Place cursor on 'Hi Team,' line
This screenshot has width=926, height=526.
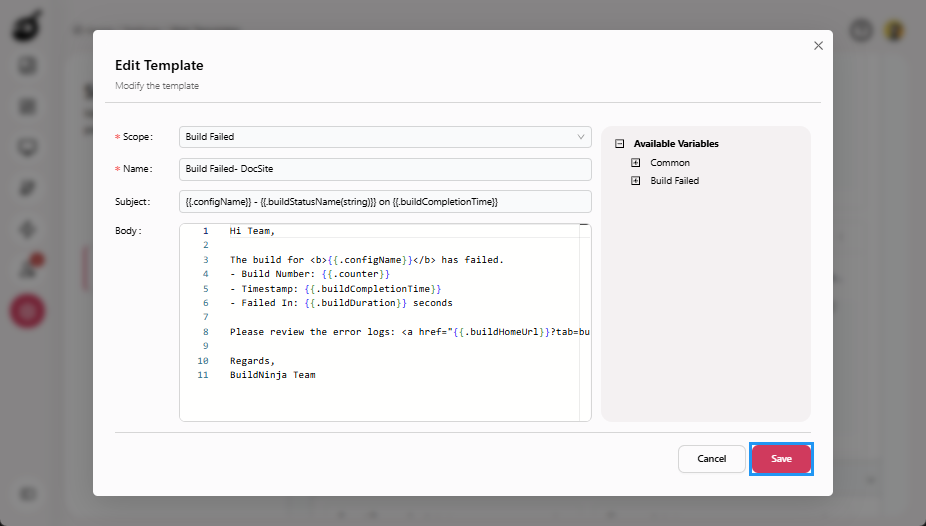coord(252,231)
